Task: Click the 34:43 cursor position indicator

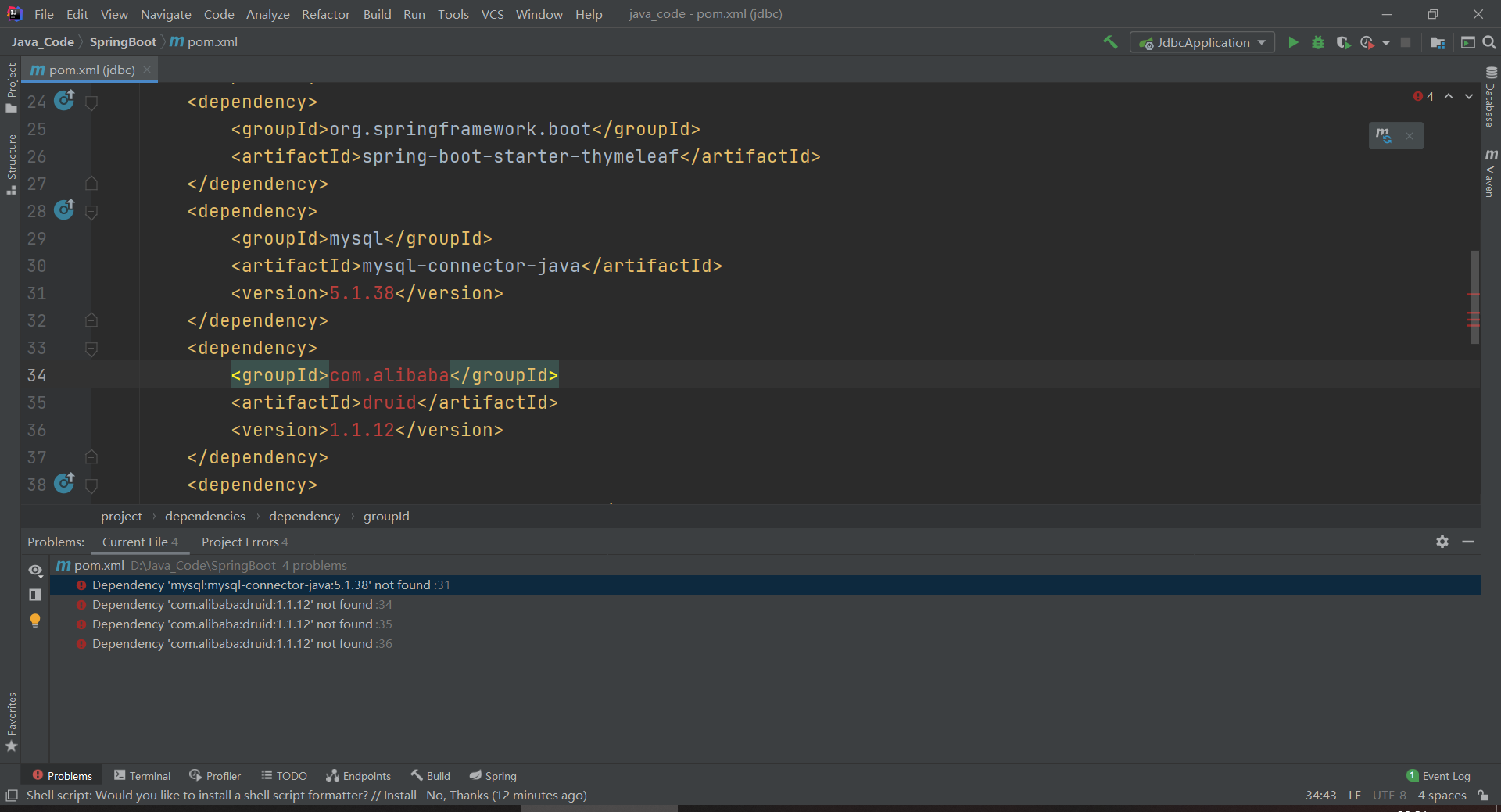Action: 1320,795
